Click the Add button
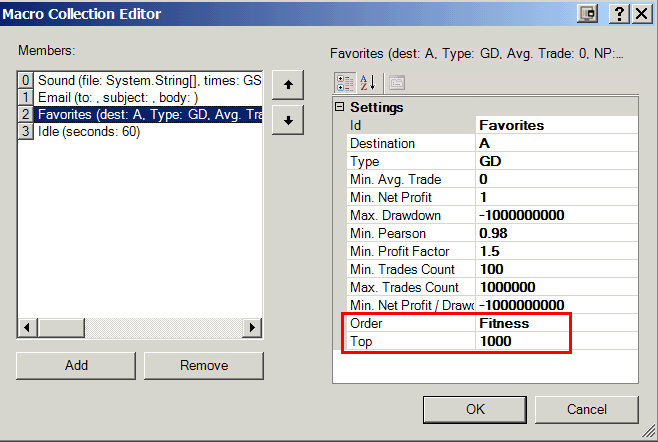Screen dimensions: 658x442 (76, 365)
